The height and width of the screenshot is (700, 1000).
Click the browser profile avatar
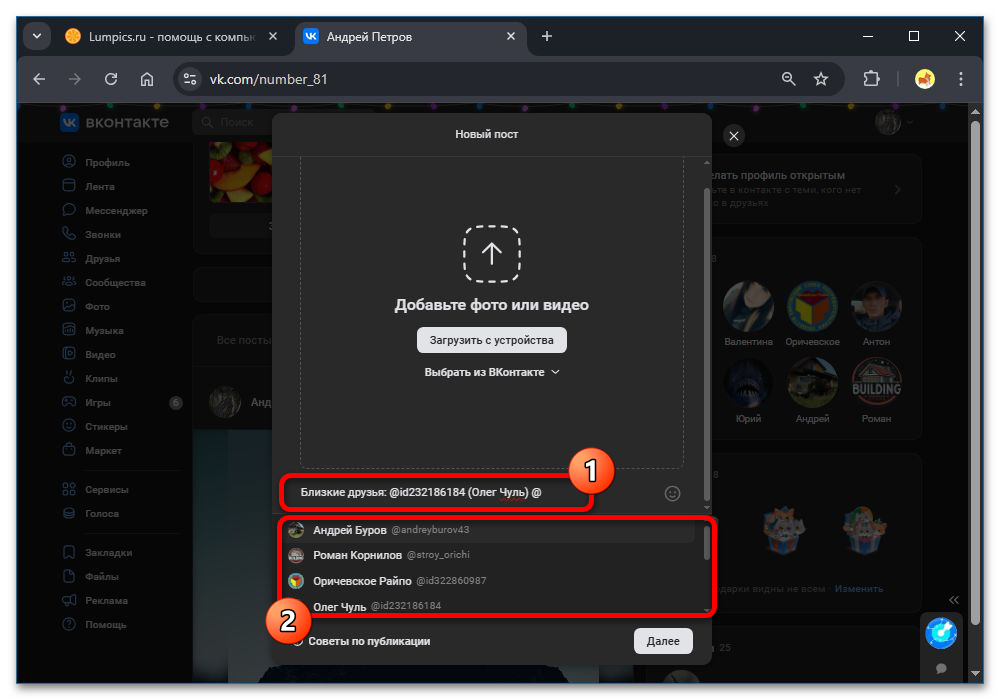pos(925,79)
